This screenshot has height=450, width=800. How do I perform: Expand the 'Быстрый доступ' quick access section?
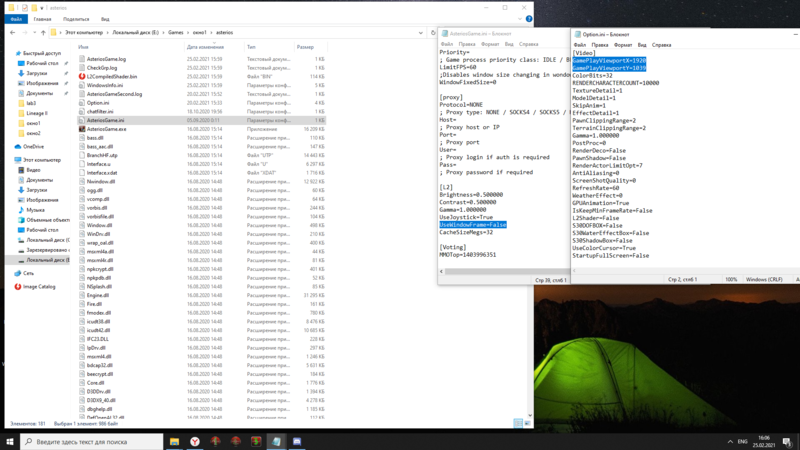(11, 53)
